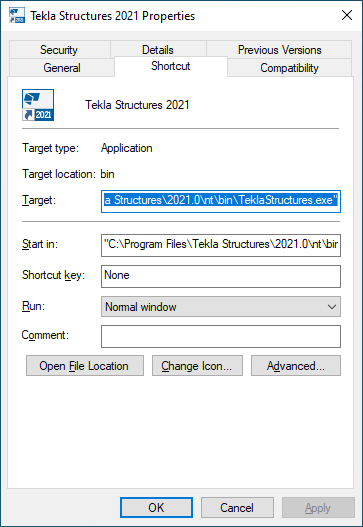
Task: Expand the Run dropdown set to Normal window
Action: tap(221, 307)
